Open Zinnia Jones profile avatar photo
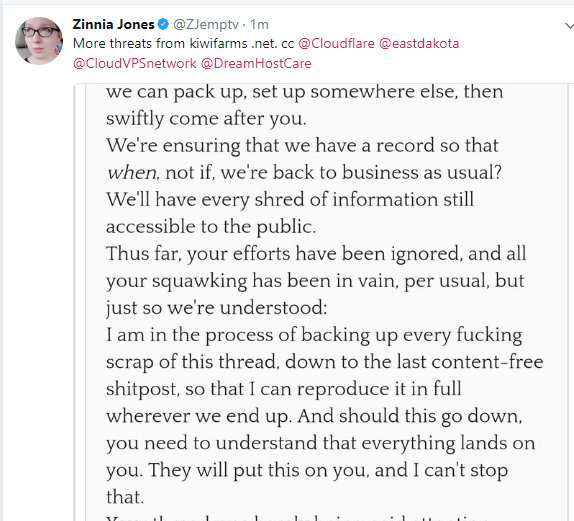 point(39,41)
